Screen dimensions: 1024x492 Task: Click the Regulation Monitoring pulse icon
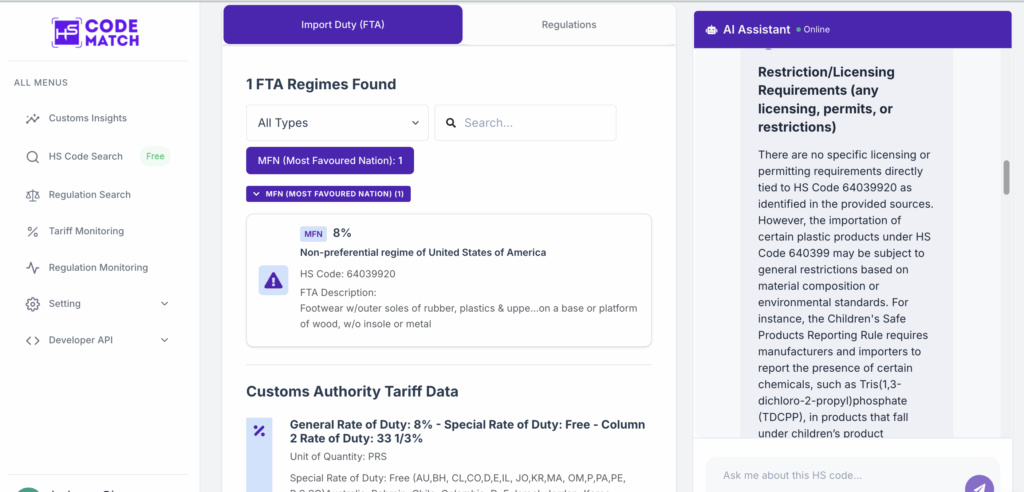click(x=33, y=268)
